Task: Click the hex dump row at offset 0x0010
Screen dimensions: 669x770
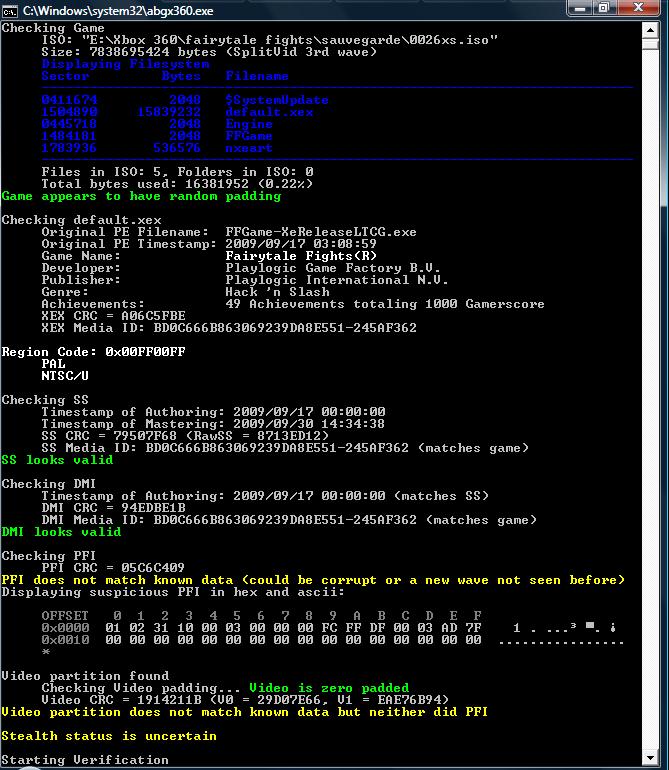Action: 333,640
